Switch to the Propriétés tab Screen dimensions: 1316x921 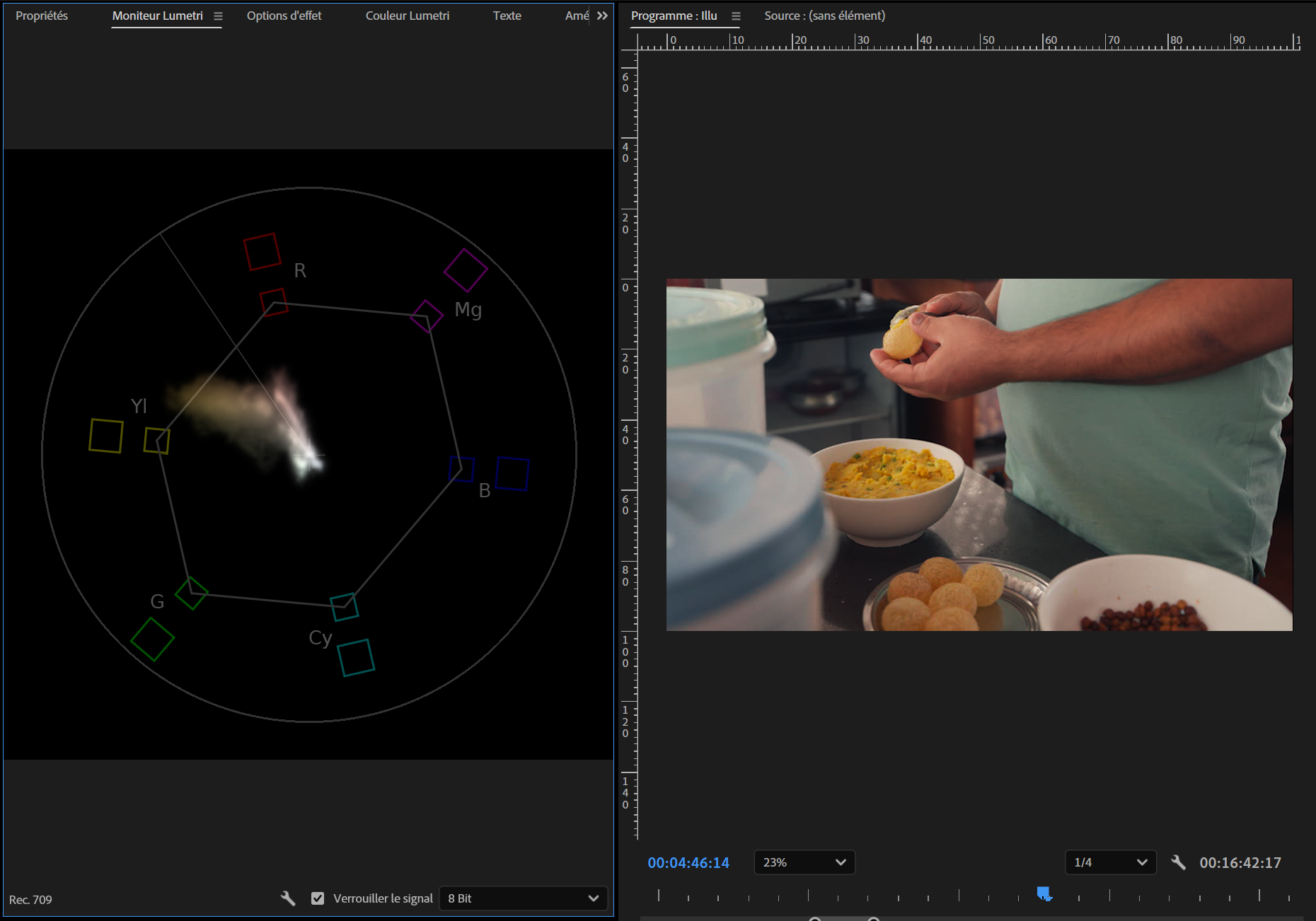tap(42, 16)
